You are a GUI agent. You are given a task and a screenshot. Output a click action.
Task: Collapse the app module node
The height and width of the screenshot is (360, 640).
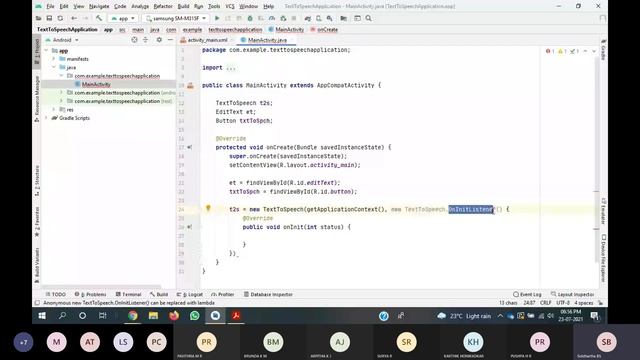[x=47, y=51]
